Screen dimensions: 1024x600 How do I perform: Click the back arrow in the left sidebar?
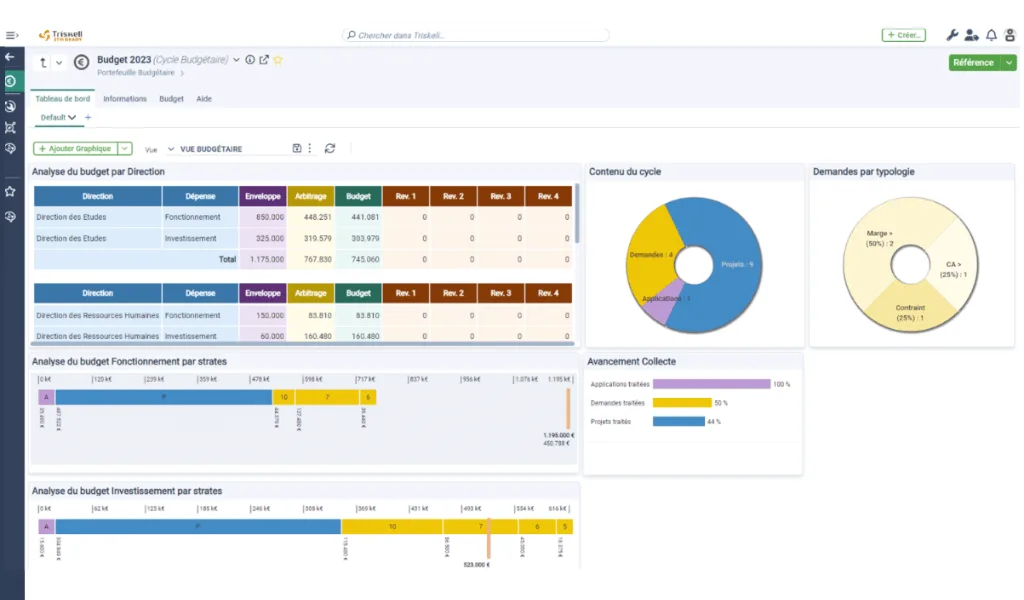[10, 57]
